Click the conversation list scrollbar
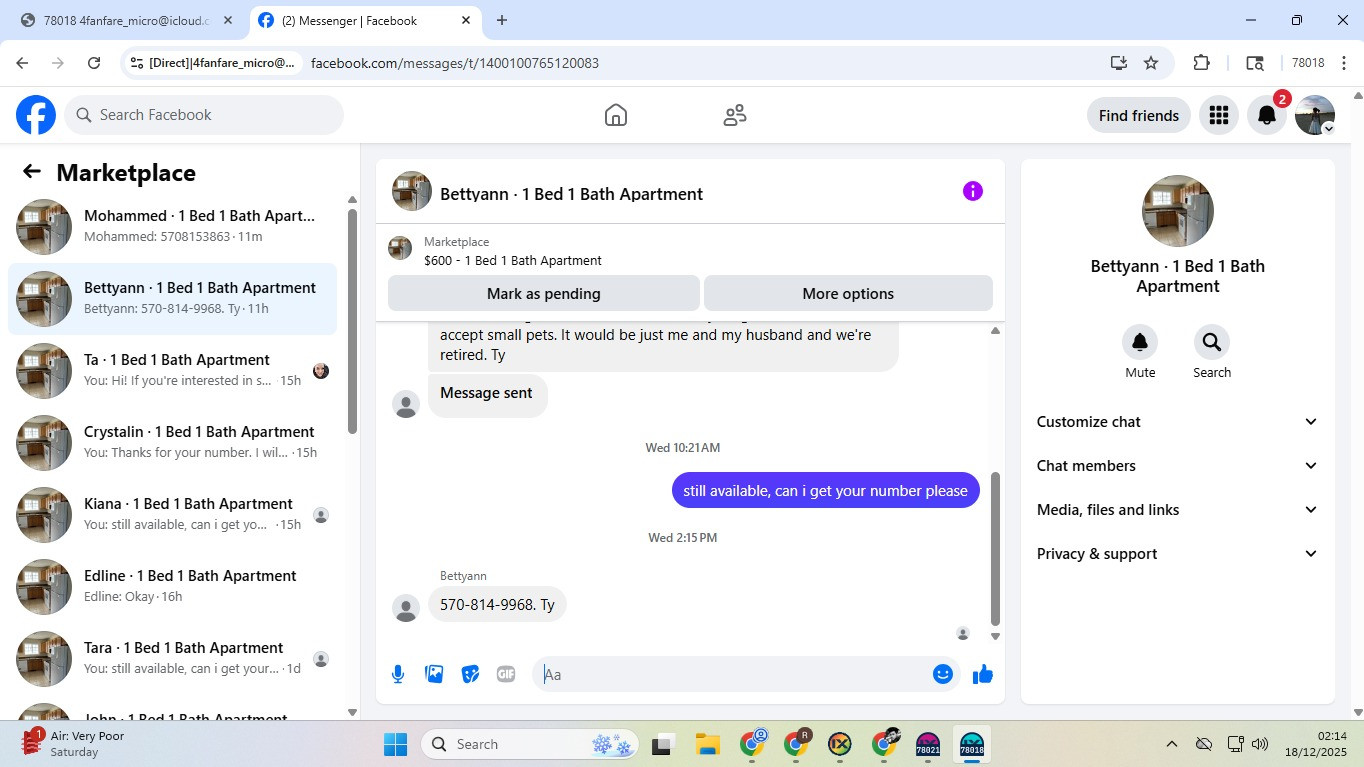1364x767 pixels. pos(352,320)
